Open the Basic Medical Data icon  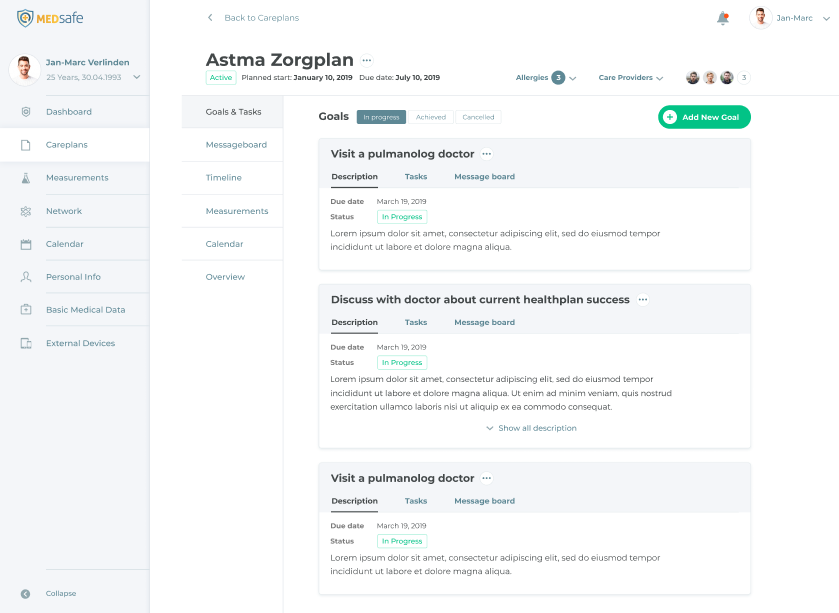(x=26, y=310)
